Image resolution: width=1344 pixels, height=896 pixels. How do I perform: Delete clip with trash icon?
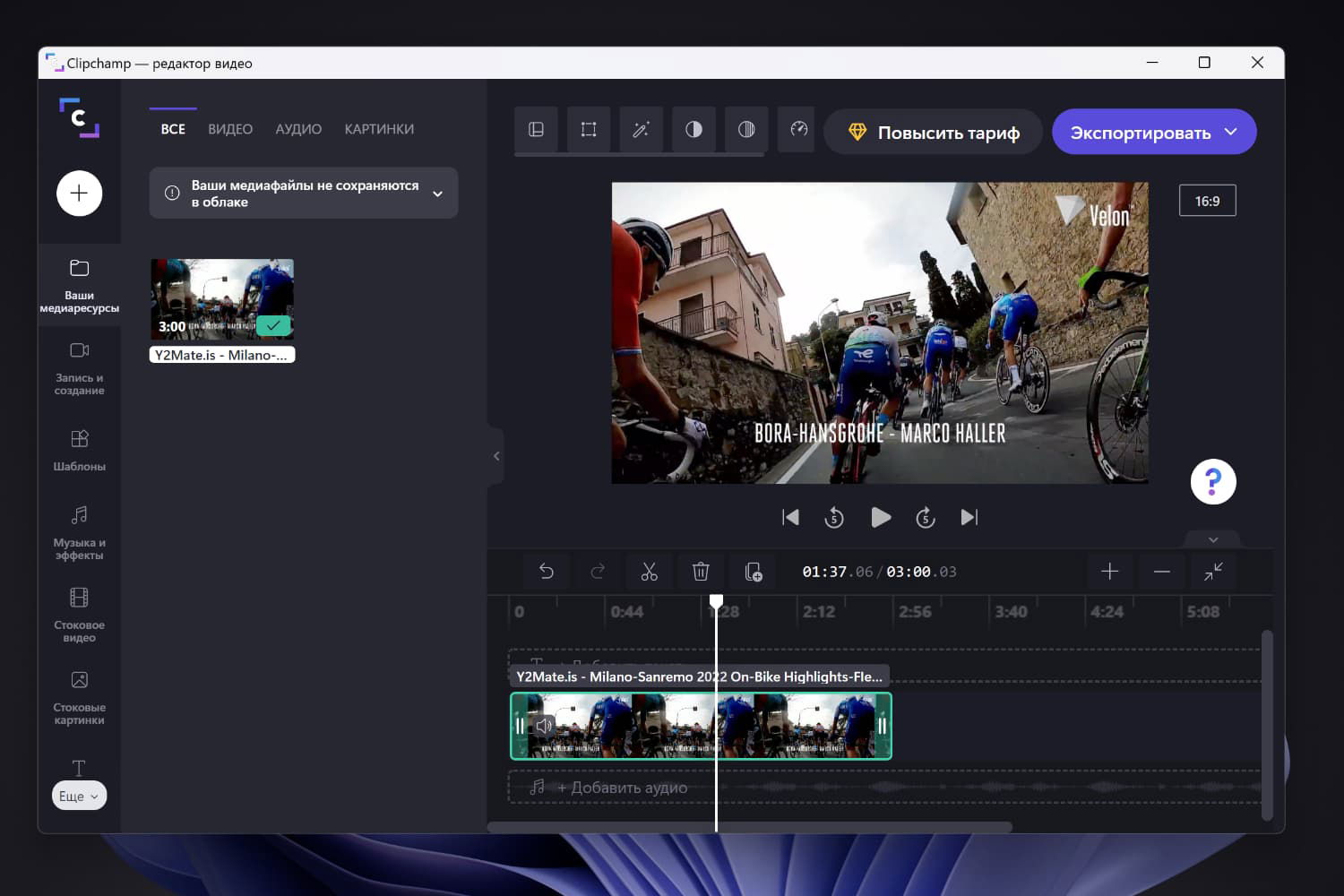[701, 572]
